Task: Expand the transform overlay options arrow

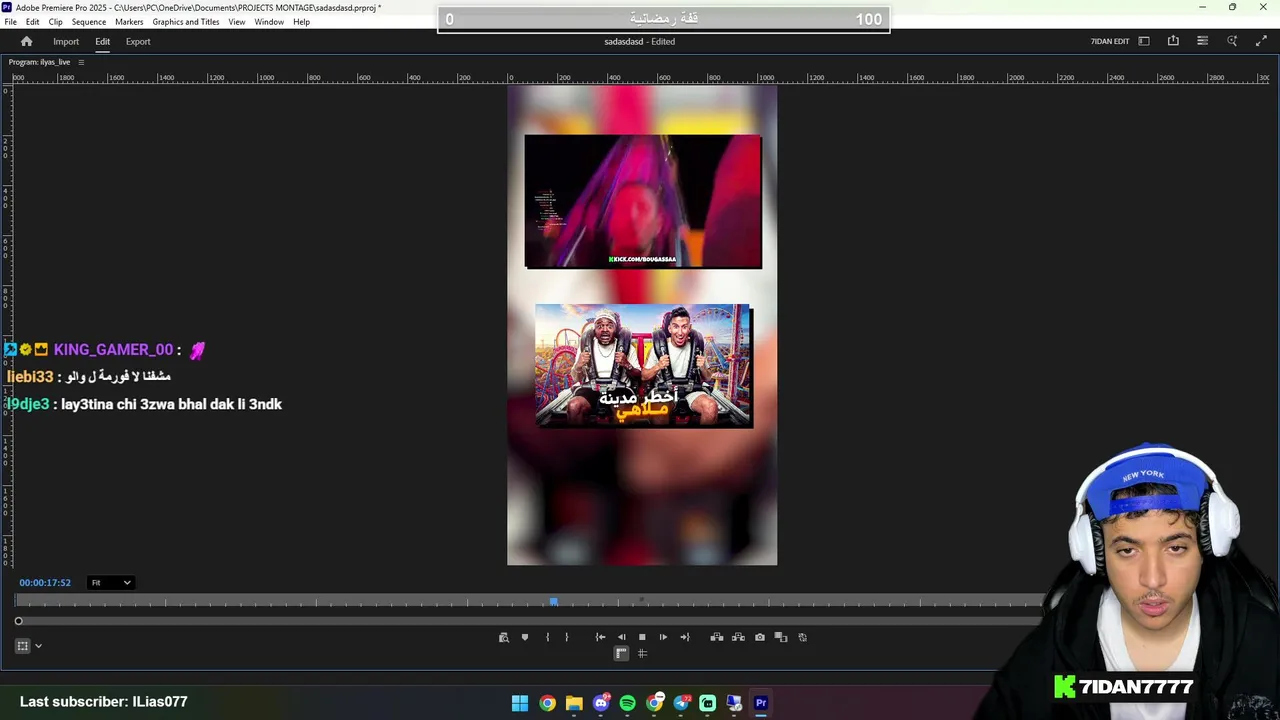Action: click(38, 646)
